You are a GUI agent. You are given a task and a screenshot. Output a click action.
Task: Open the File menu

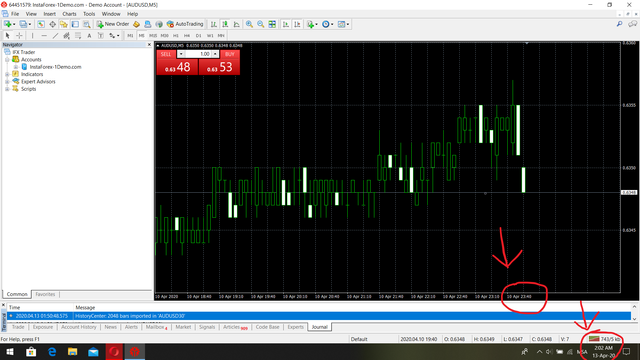click(15, 14)
